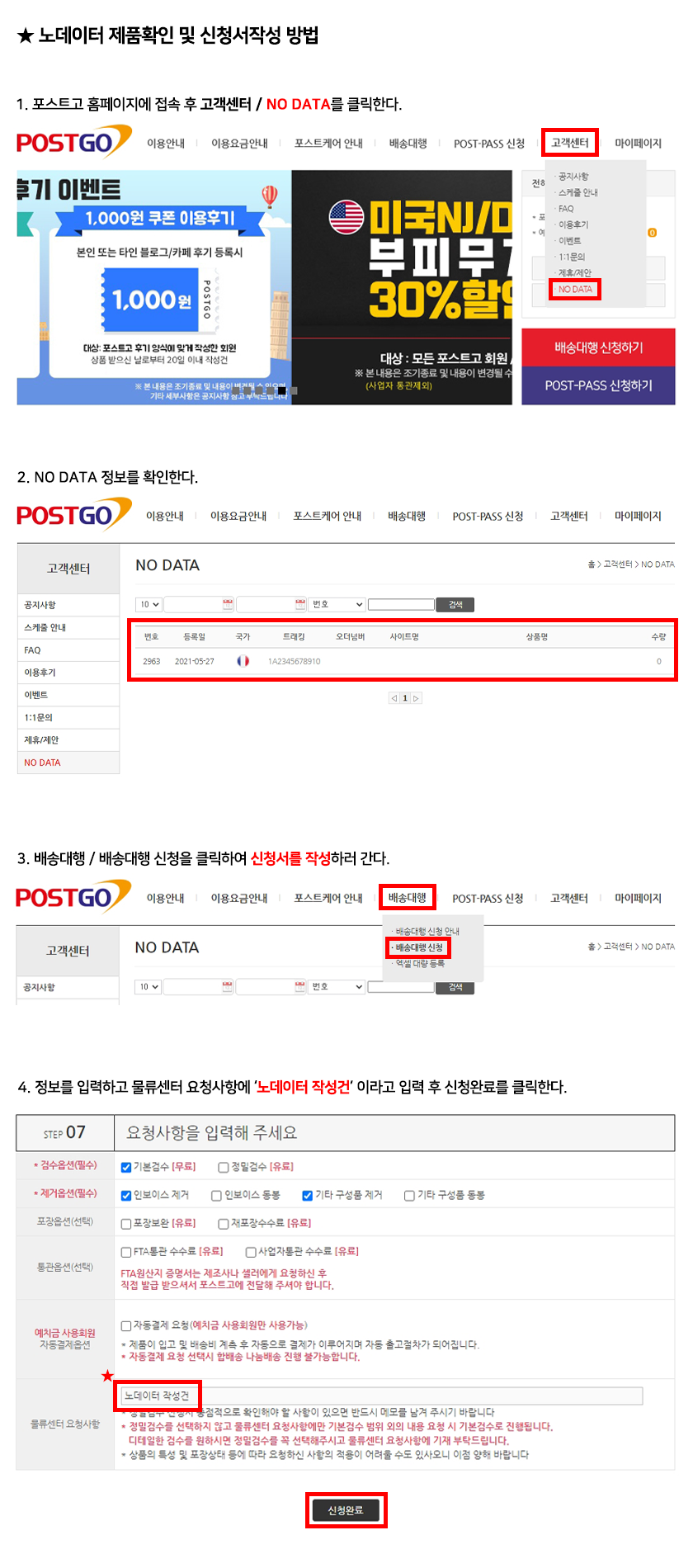Click the previous-page arrow in the pagination
The height and width of the screenshot is (1568, 693).
(394, 698)
